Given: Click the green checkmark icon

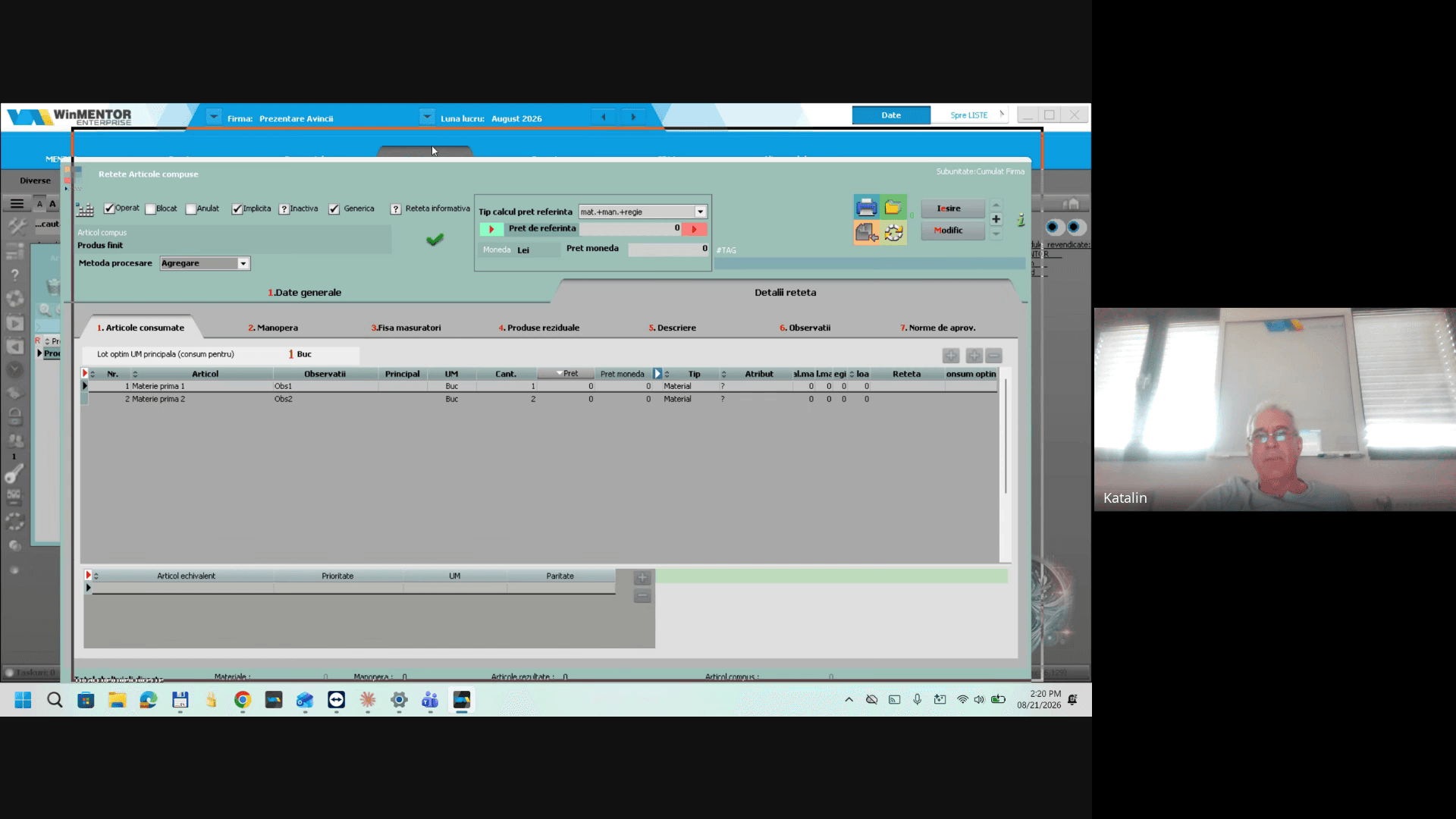Looking at the screenshot, I should click(435, 240).
